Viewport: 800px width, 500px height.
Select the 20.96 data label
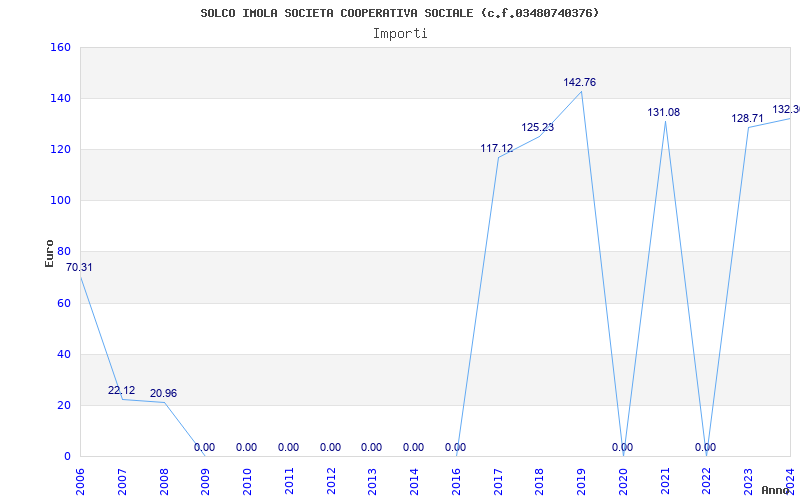[163, 393]
